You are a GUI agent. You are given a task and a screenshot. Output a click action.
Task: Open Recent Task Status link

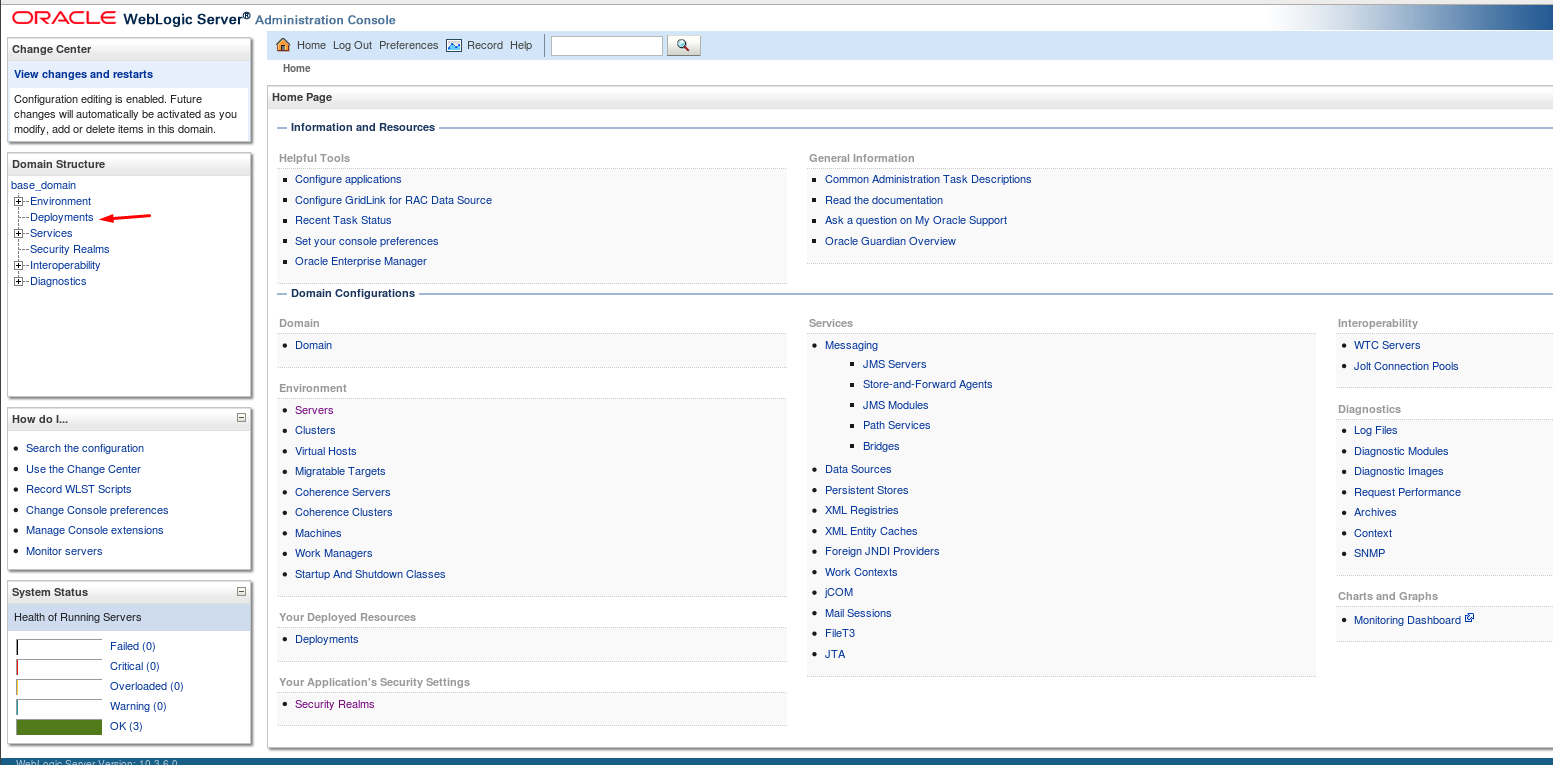pyautogui.click(x=343, y=220)
